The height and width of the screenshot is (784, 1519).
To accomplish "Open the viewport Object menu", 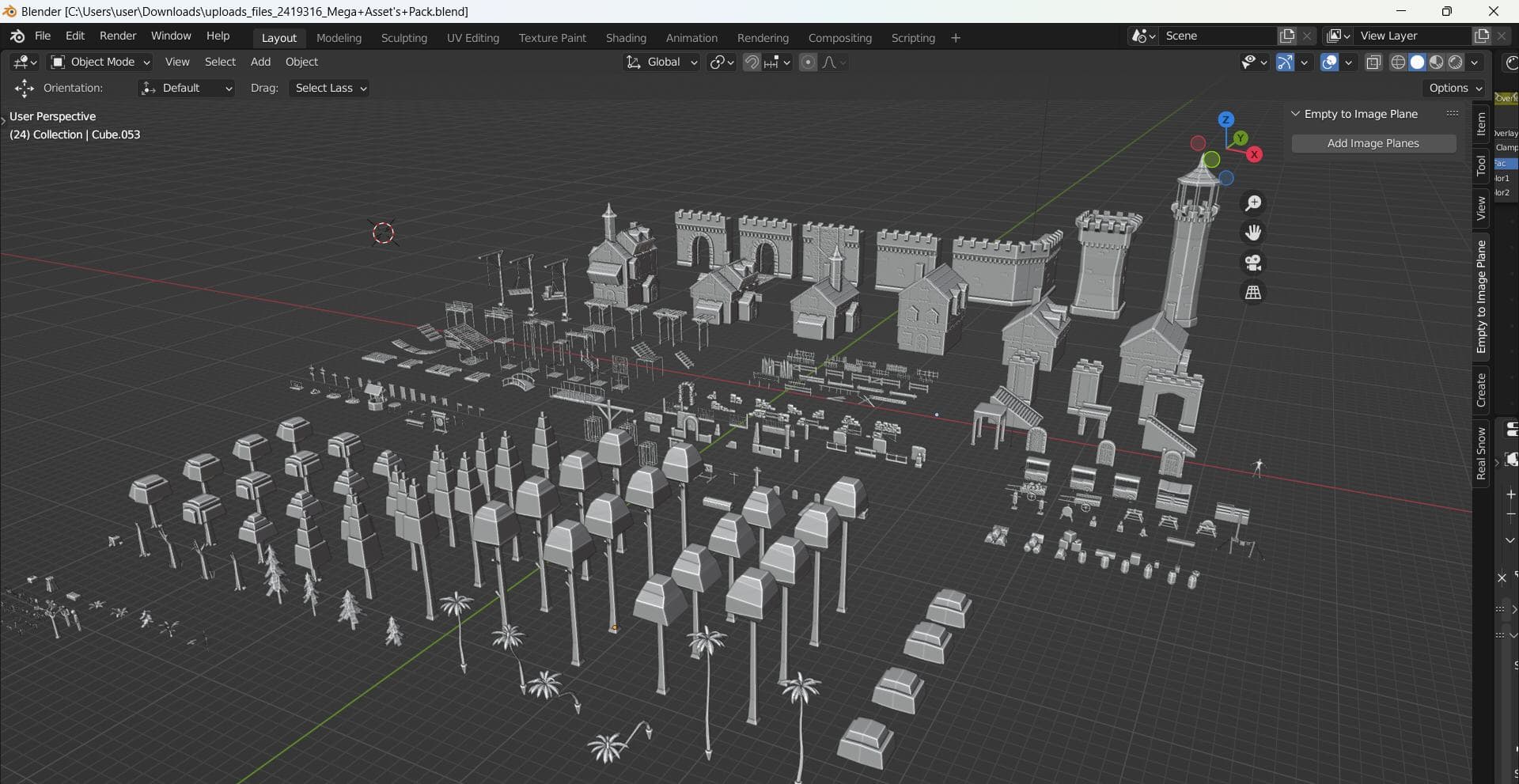I will [301, 62].
